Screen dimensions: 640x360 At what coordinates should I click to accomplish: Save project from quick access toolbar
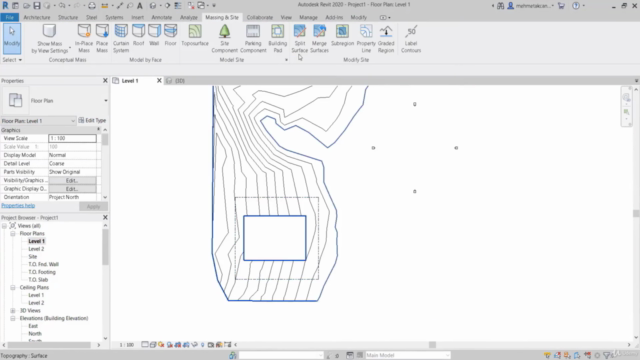[x=37, y=6]
